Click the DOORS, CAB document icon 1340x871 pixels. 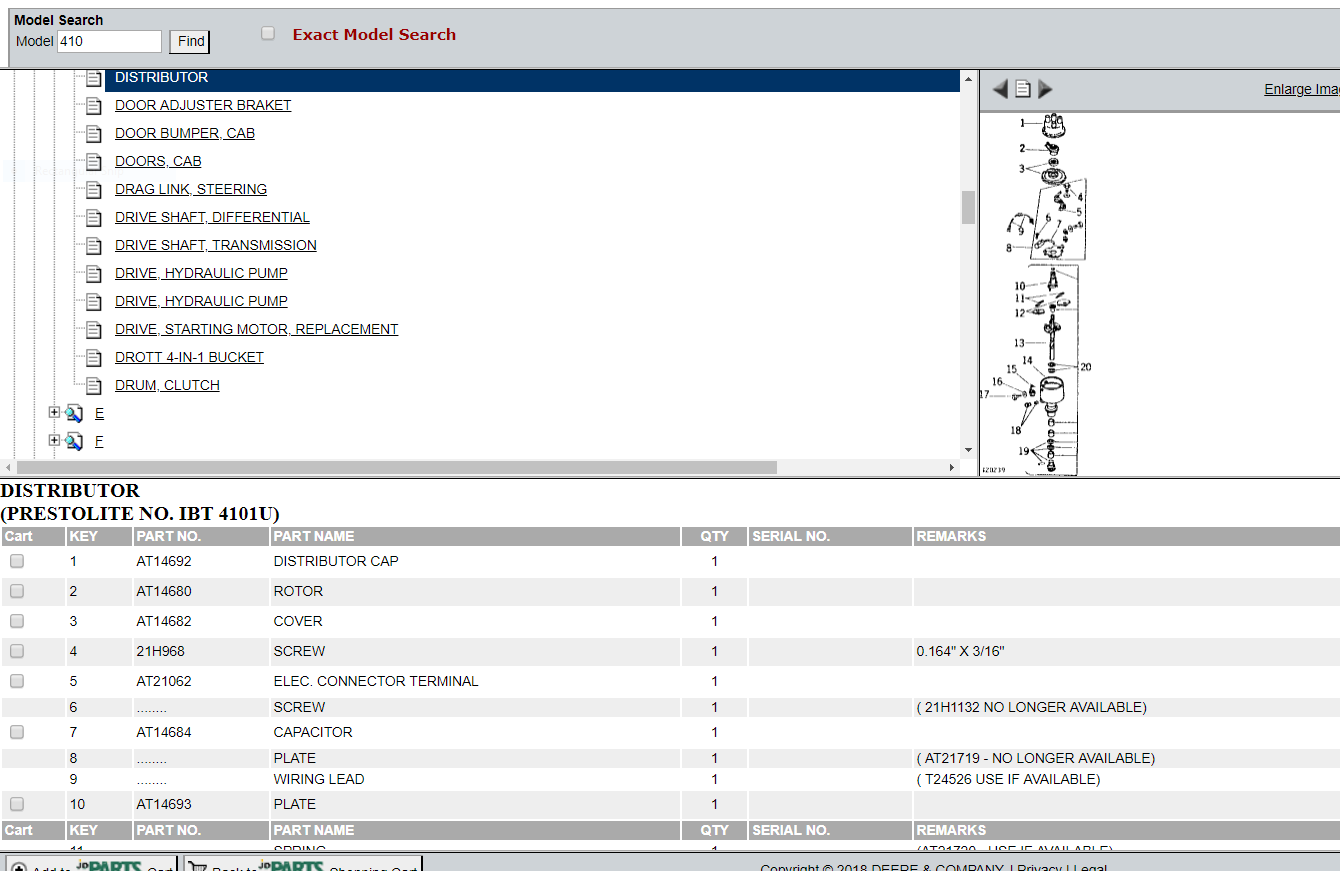[94, 162]
